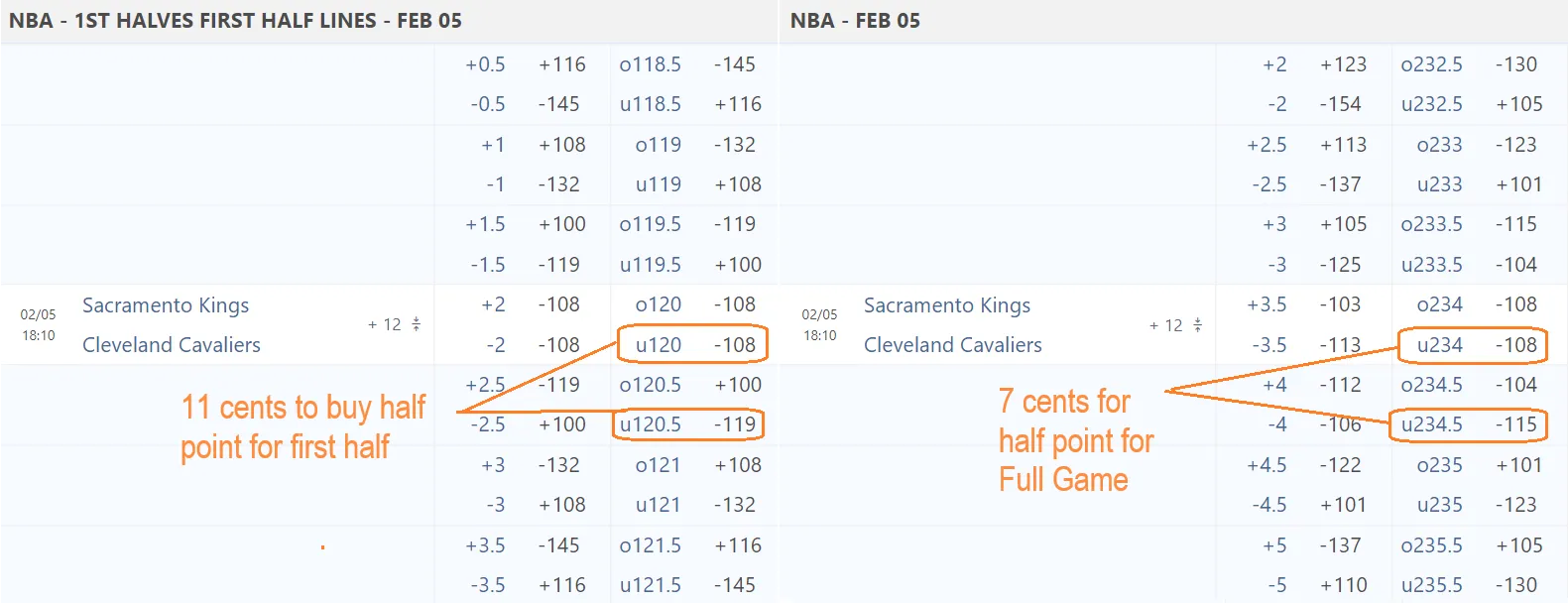Select first-half under u120.5 at -119
Viewport: 1568px width, 603px height.
pyautogui.click(x=691, y=424)
